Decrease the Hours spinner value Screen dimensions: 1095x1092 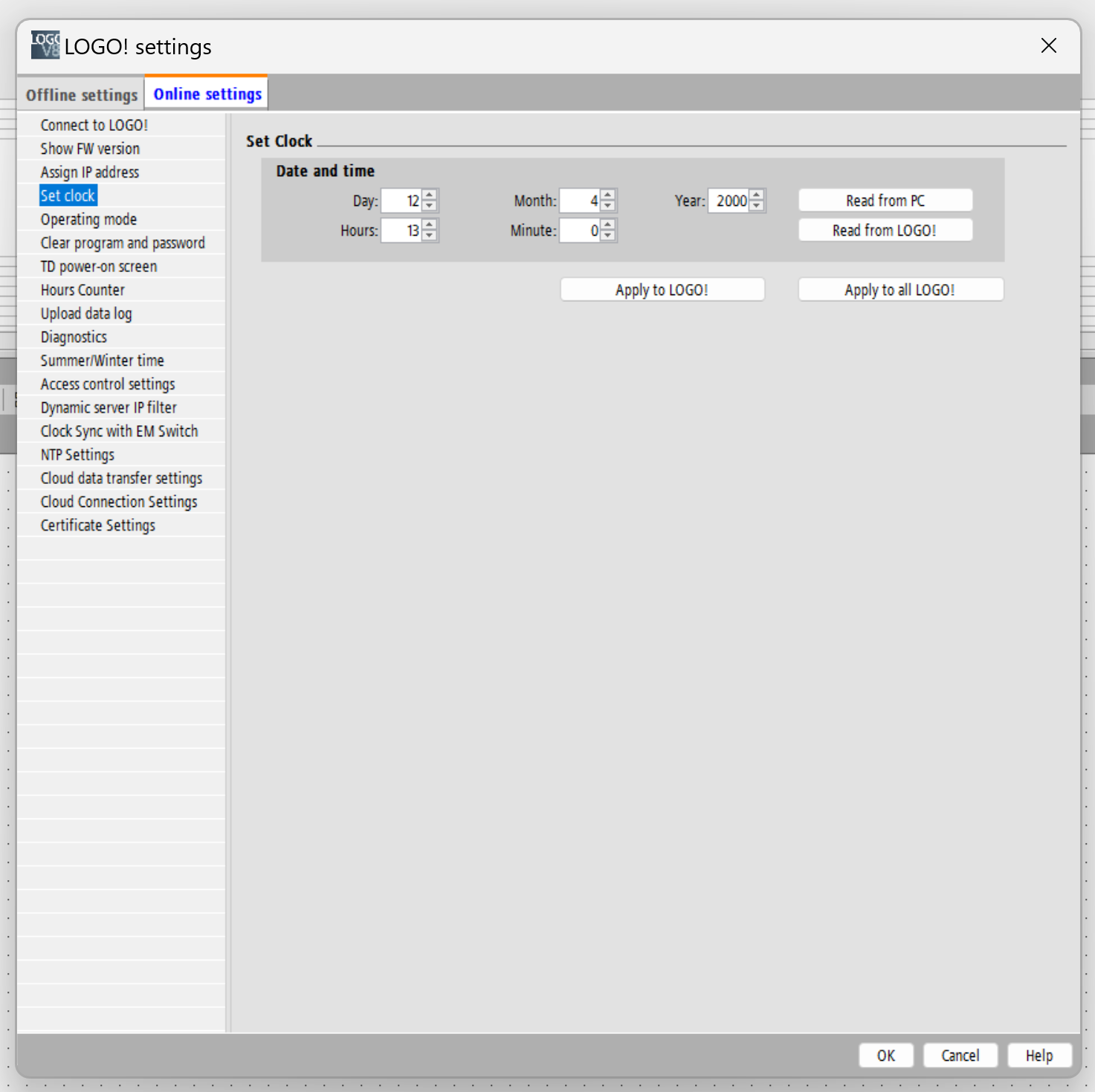tap(429, 236)
